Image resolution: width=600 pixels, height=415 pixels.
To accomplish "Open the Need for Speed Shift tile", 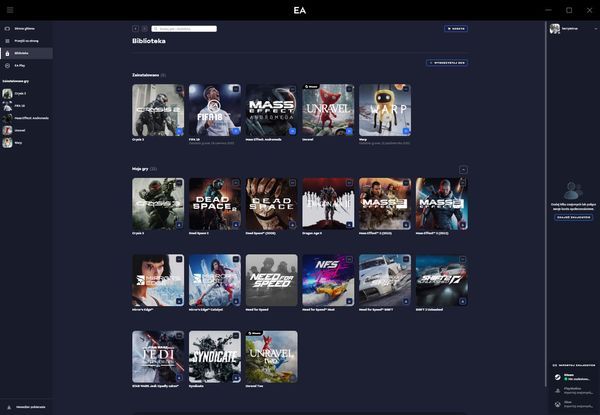I will (x=385, y=280).
